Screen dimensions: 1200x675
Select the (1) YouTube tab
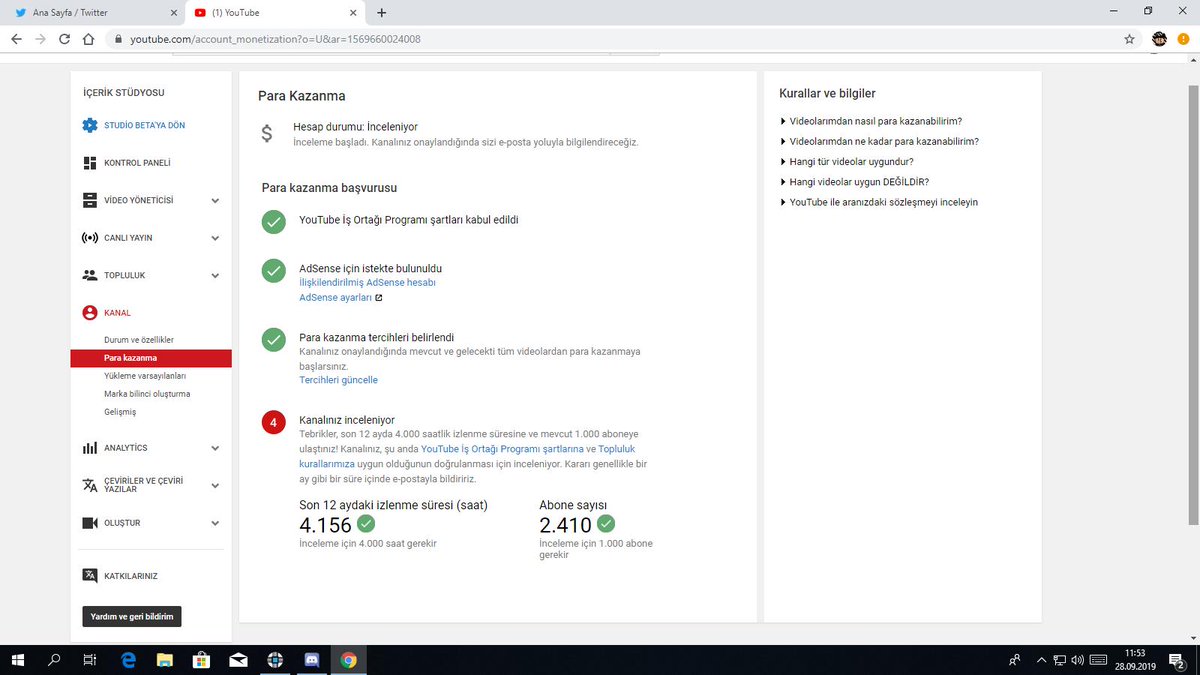(x=276, y=13)
